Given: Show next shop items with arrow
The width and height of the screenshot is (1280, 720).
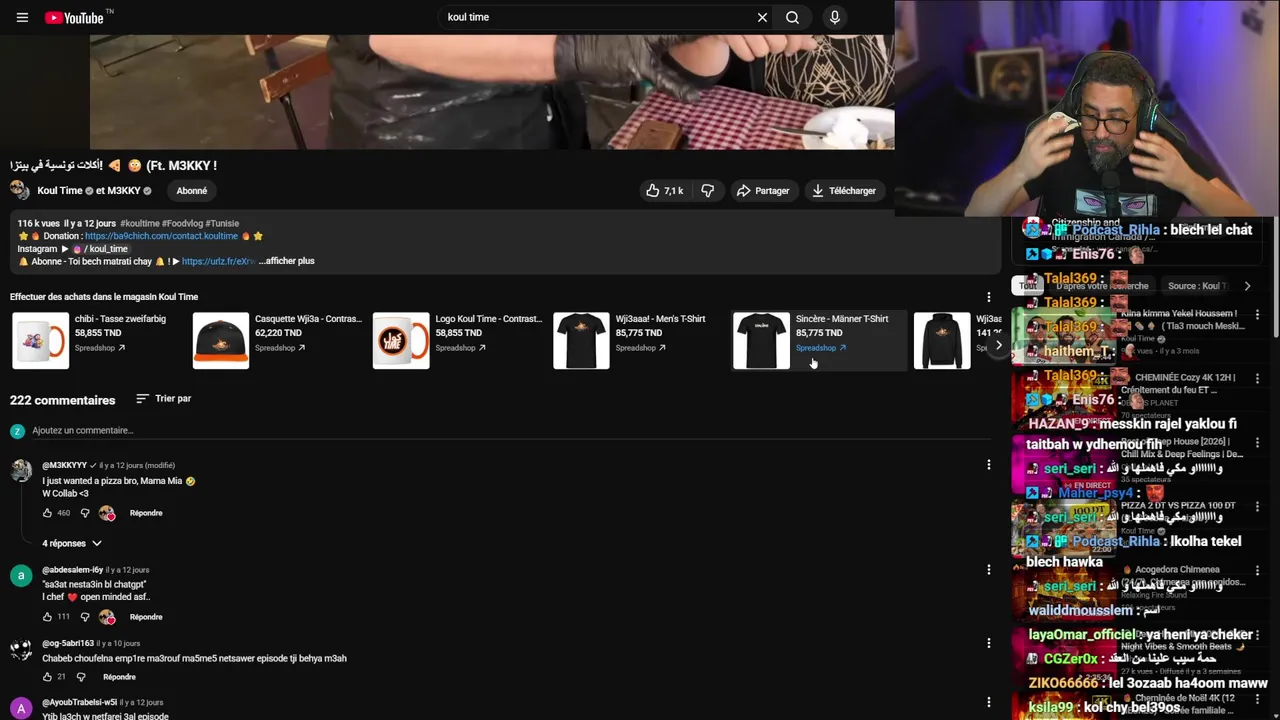Looking at the screenshot, I should [x=998, y=345].
